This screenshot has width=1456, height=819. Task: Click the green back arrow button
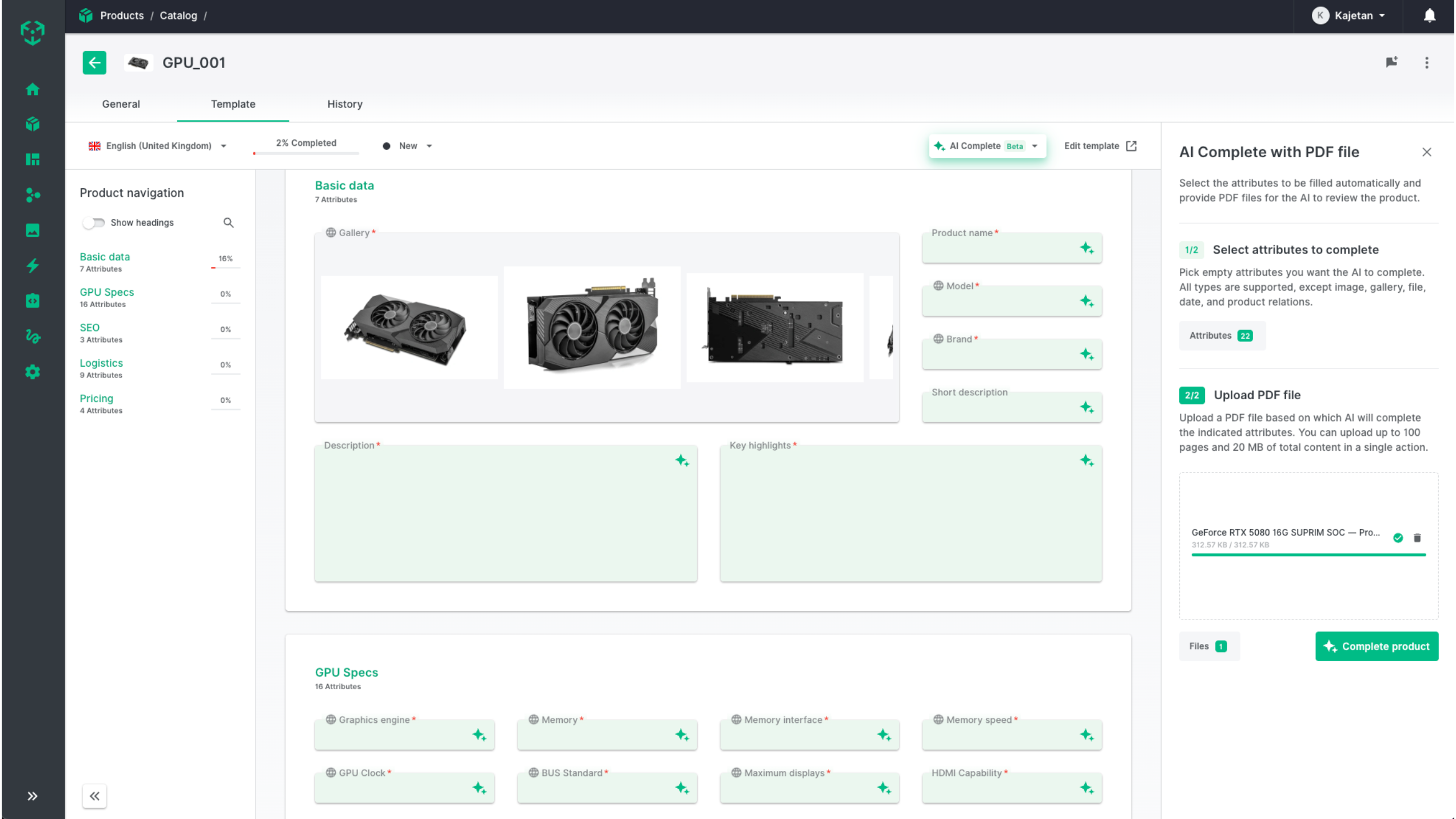(x=94, y=62)
